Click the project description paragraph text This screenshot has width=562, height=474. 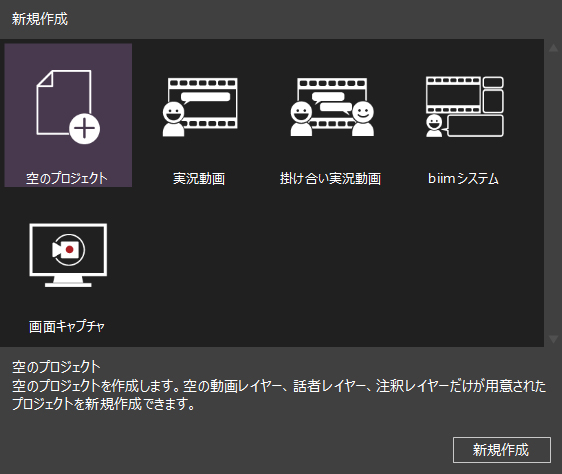(279, 395)
